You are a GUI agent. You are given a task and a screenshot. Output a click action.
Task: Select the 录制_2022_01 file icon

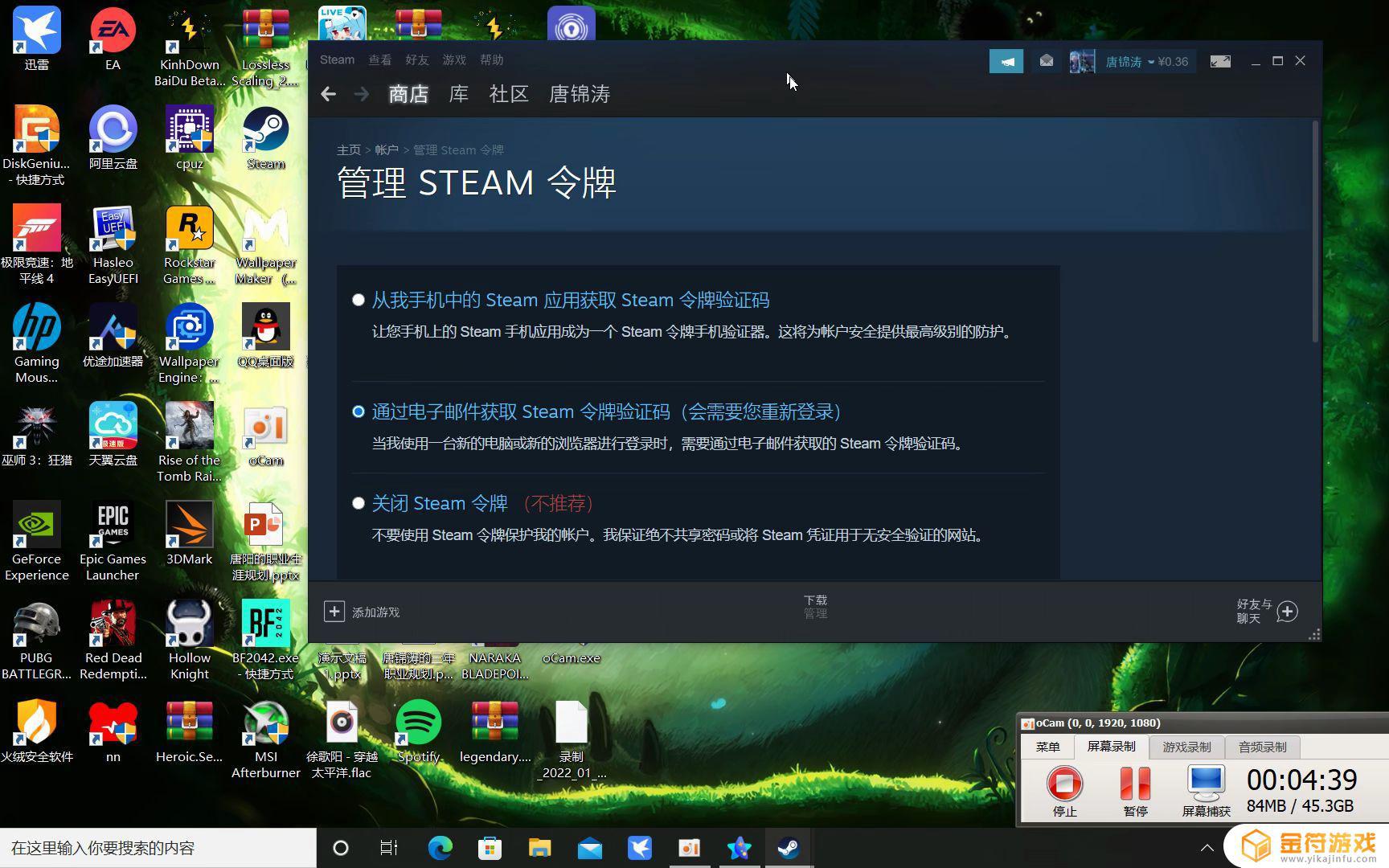572,739
